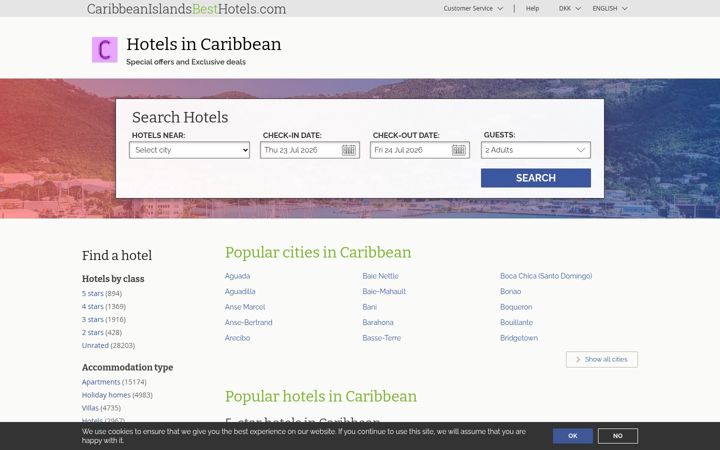
Task: Accept cookies with the OK button
Action: pyautogui.click(x=573, y=436)
